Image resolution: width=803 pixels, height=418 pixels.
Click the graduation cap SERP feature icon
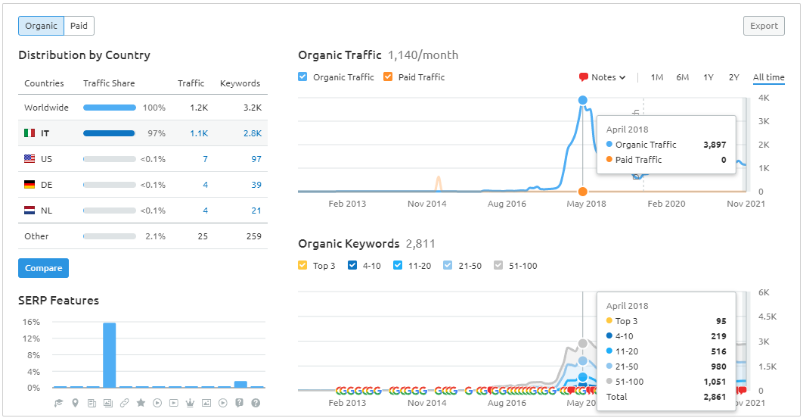click(58, 403)
